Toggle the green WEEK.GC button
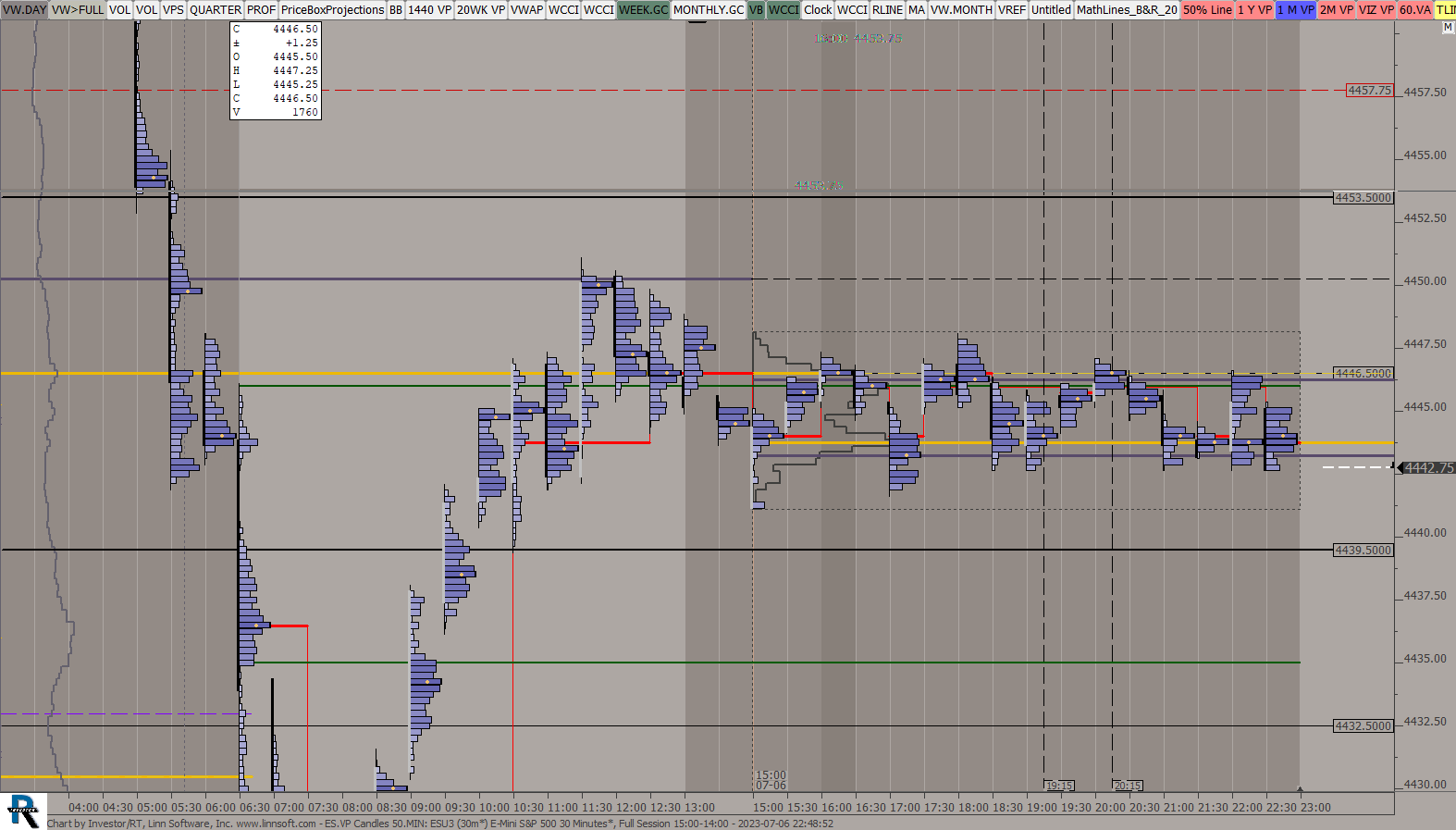Image resolution: width=1456 pixels, height=830 pixels. click(x=643, y=9)
